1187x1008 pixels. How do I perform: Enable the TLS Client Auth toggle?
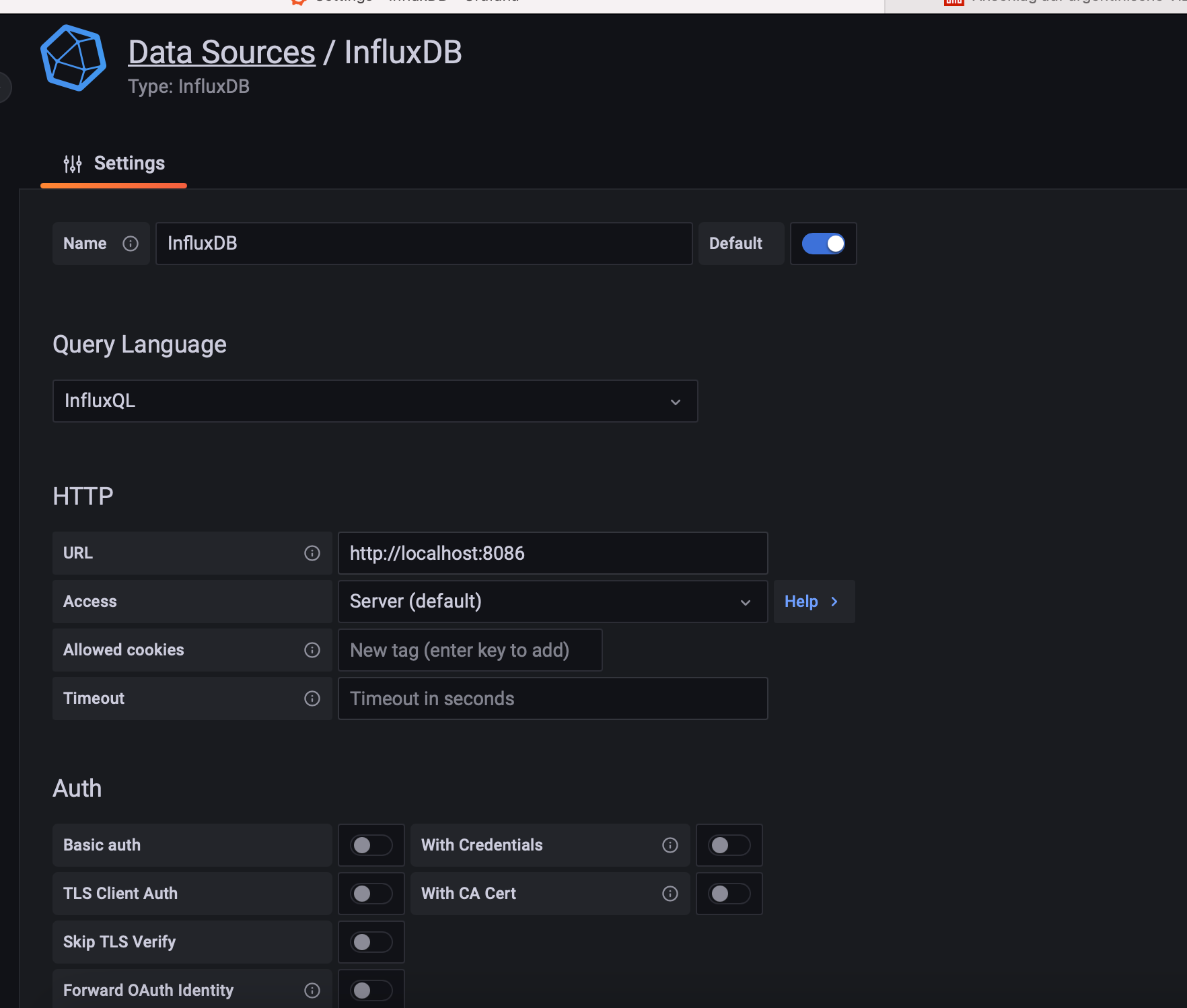pos(371,894)
